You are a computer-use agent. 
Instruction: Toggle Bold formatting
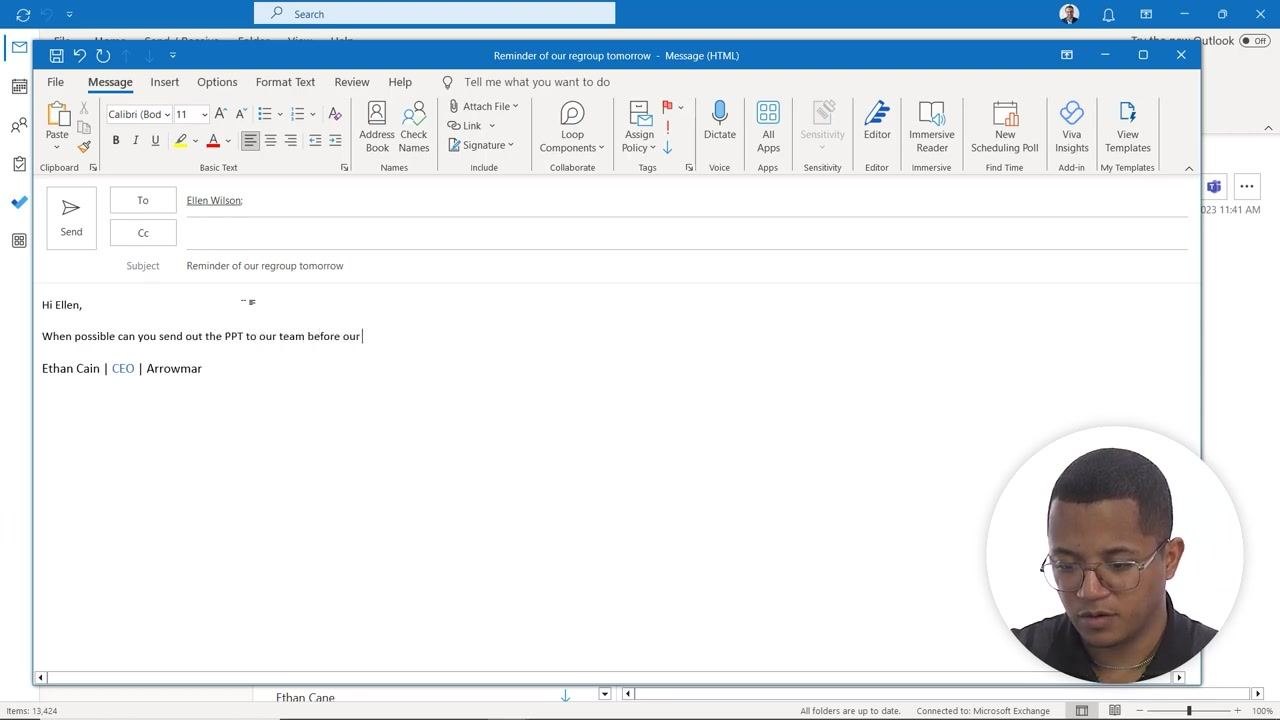click(x=116, y=141)
